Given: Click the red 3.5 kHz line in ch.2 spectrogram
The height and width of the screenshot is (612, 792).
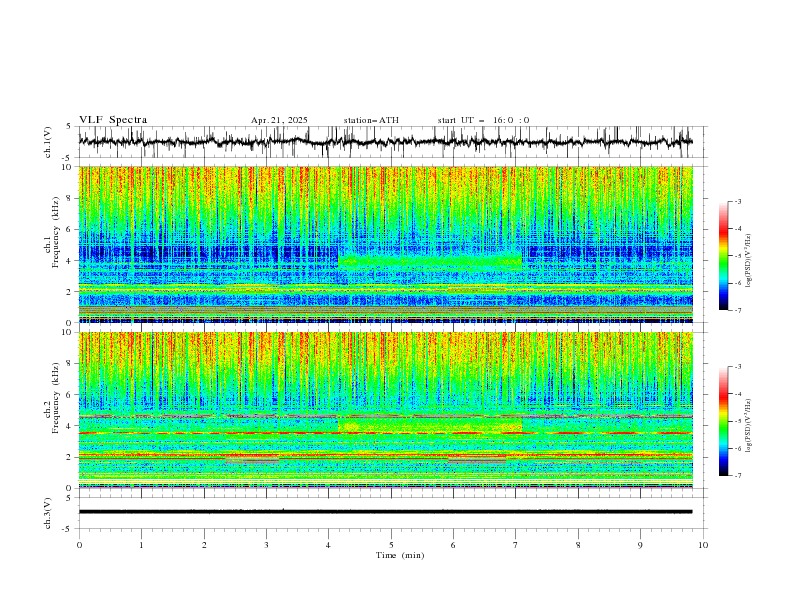Looking at the screenshot, I should pyautogui.click(x=385, y=433).
